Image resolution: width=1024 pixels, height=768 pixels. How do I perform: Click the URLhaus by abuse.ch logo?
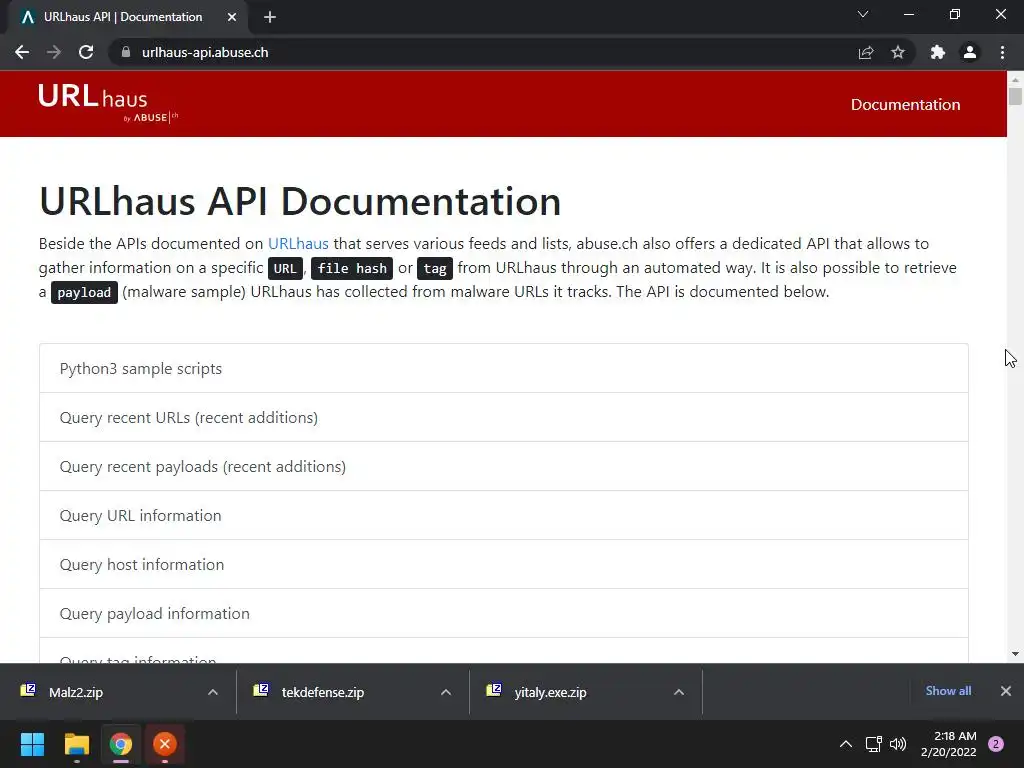click(108, 103)
